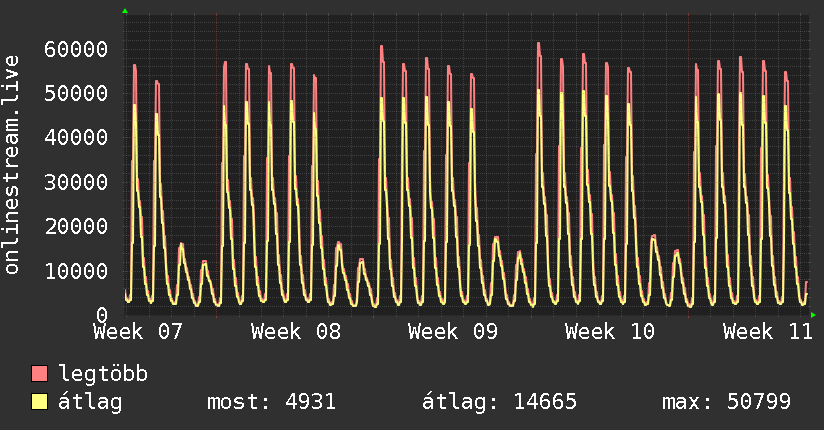The width and height of the screenshot is (824, 430).
Task: Click the green arrow atop the y-axis
Action: [125, 11]
